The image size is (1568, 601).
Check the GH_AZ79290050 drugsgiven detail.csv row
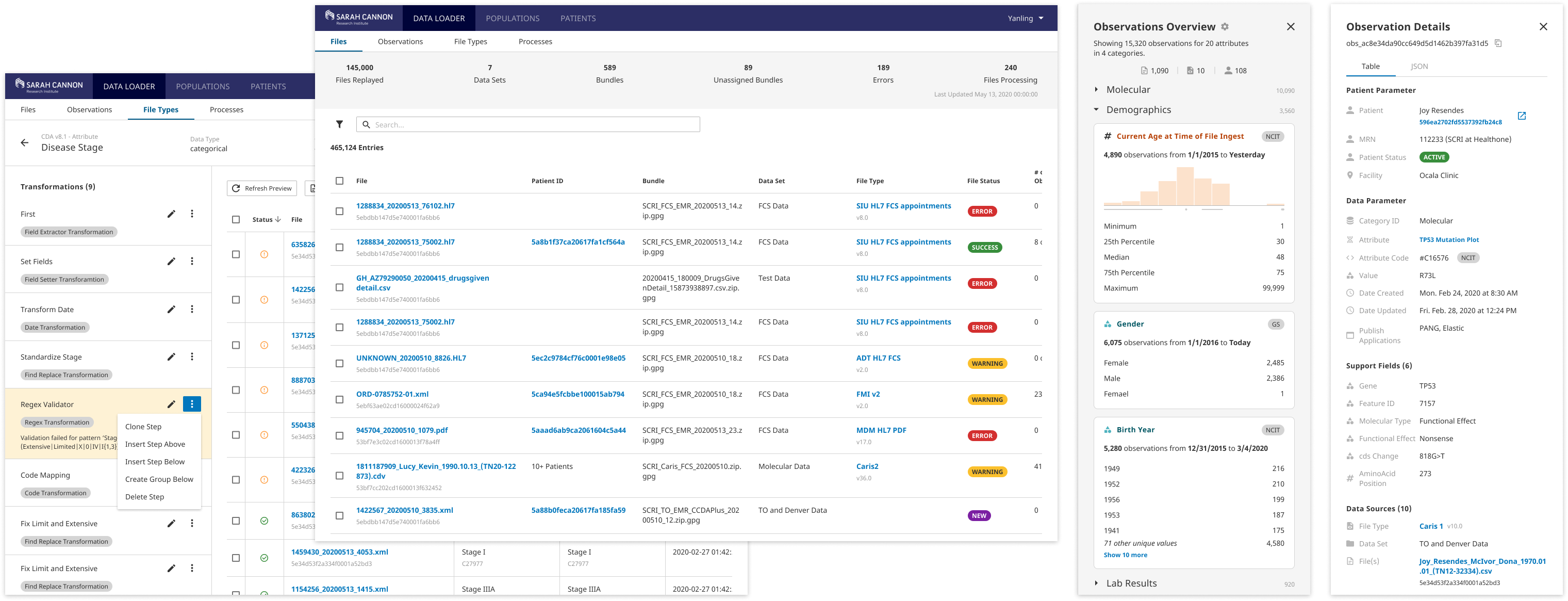point(340,287)
